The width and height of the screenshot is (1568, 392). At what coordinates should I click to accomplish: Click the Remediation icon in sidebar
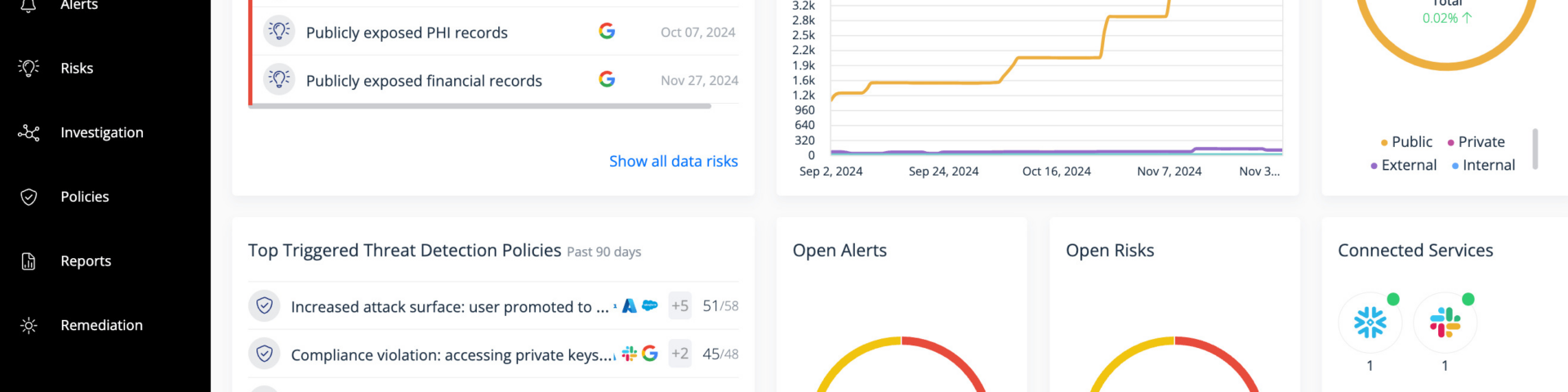click(29, 325)
